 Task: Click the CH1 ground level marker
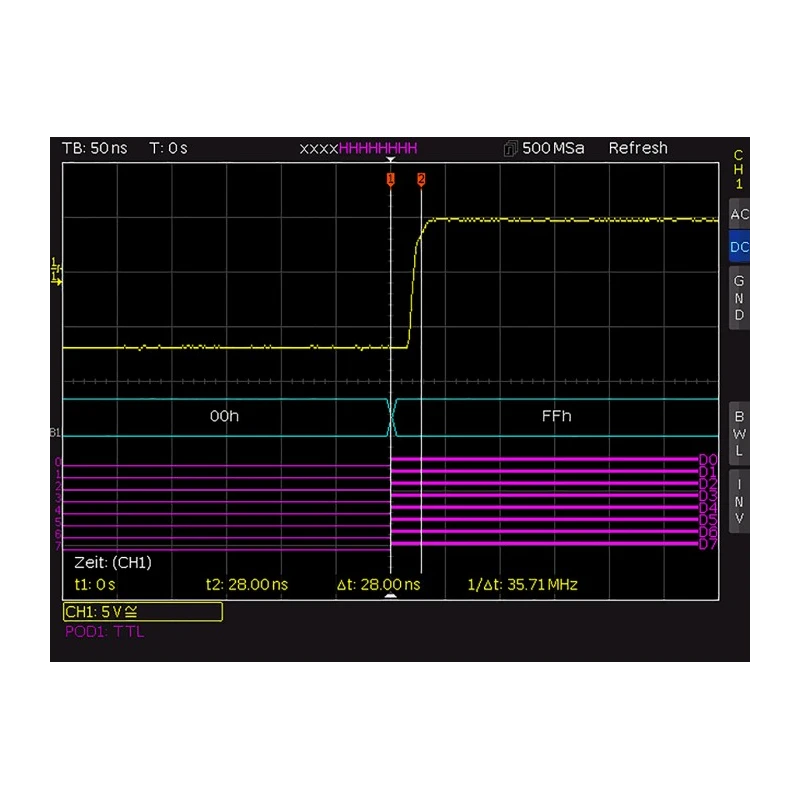(56, 279)
